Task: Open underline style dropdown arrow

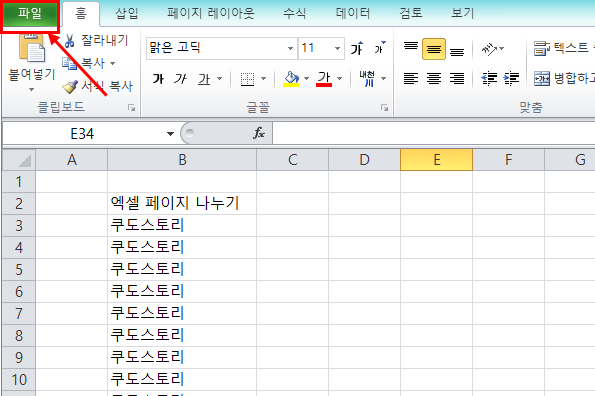Action: [220, 79]
